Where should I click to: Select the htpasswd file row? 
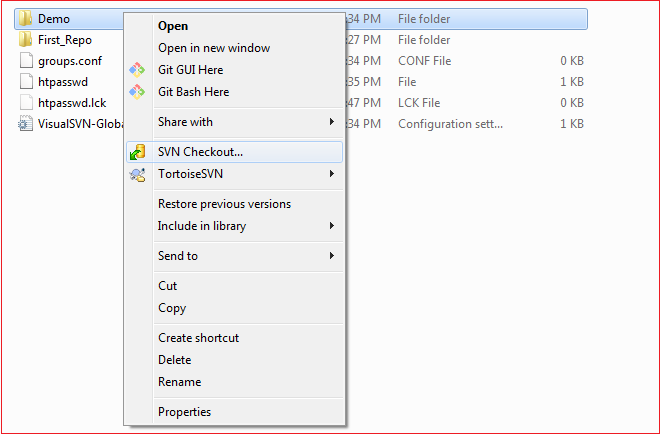(x=301, y=82)
